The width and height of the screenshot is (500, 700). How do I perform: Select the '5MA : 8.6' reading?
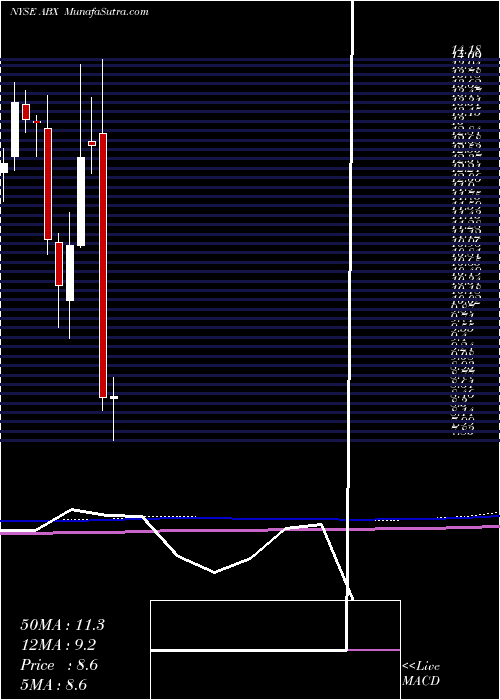pos(54,685)
